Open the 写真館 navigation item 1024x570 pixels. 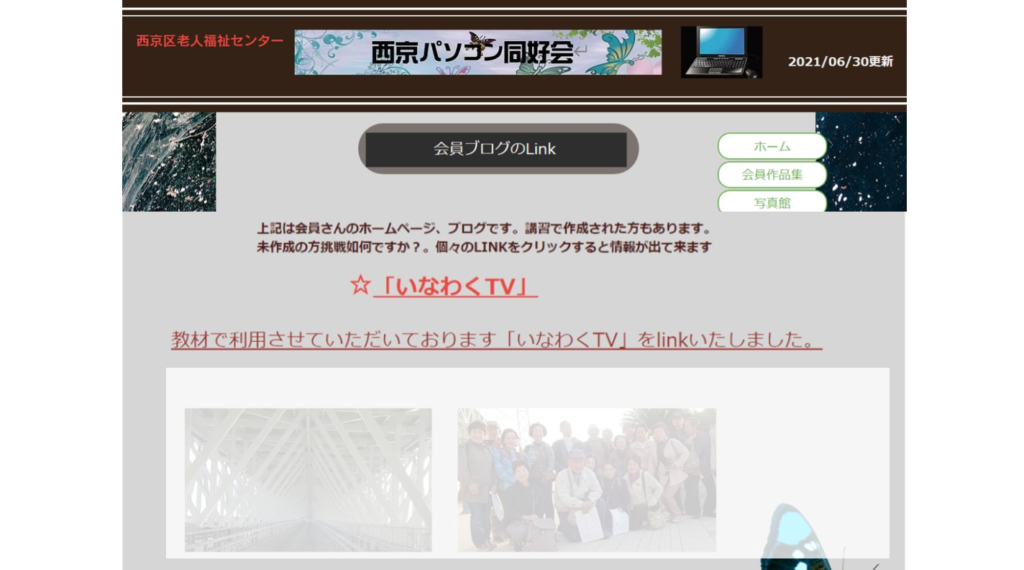point(771,201)
